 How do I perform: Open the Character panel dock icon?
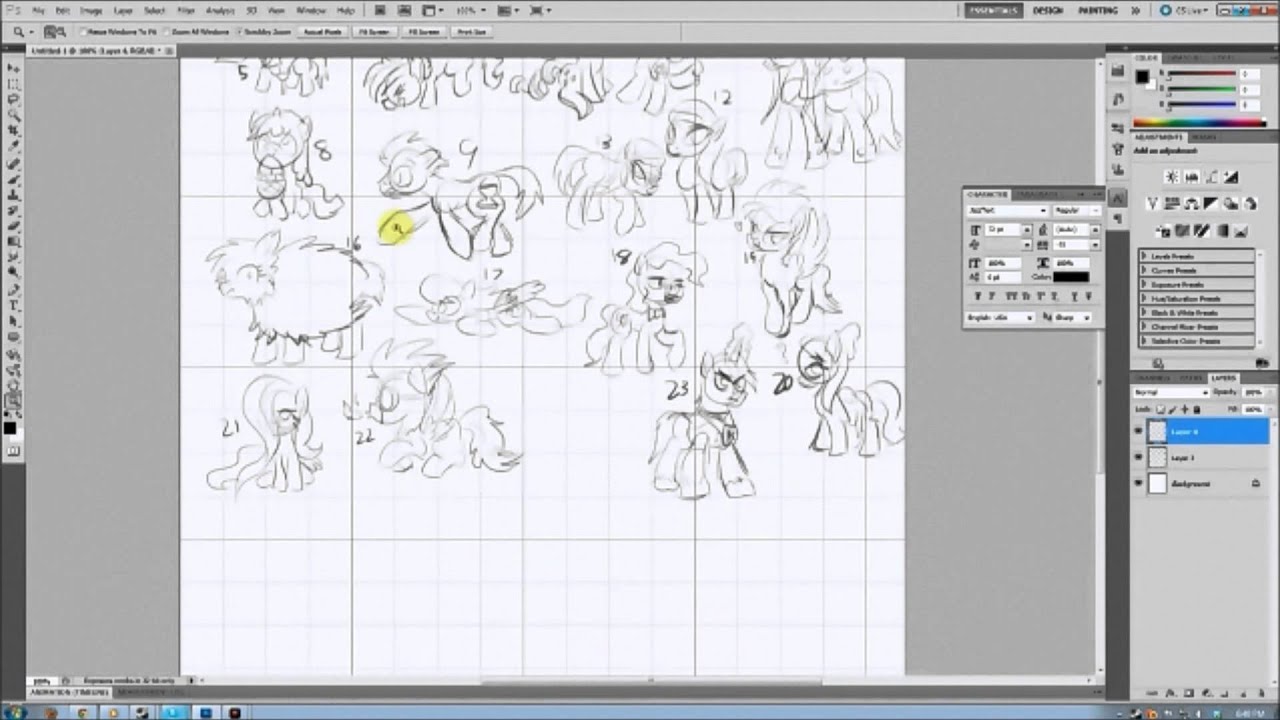point(1119,198)
